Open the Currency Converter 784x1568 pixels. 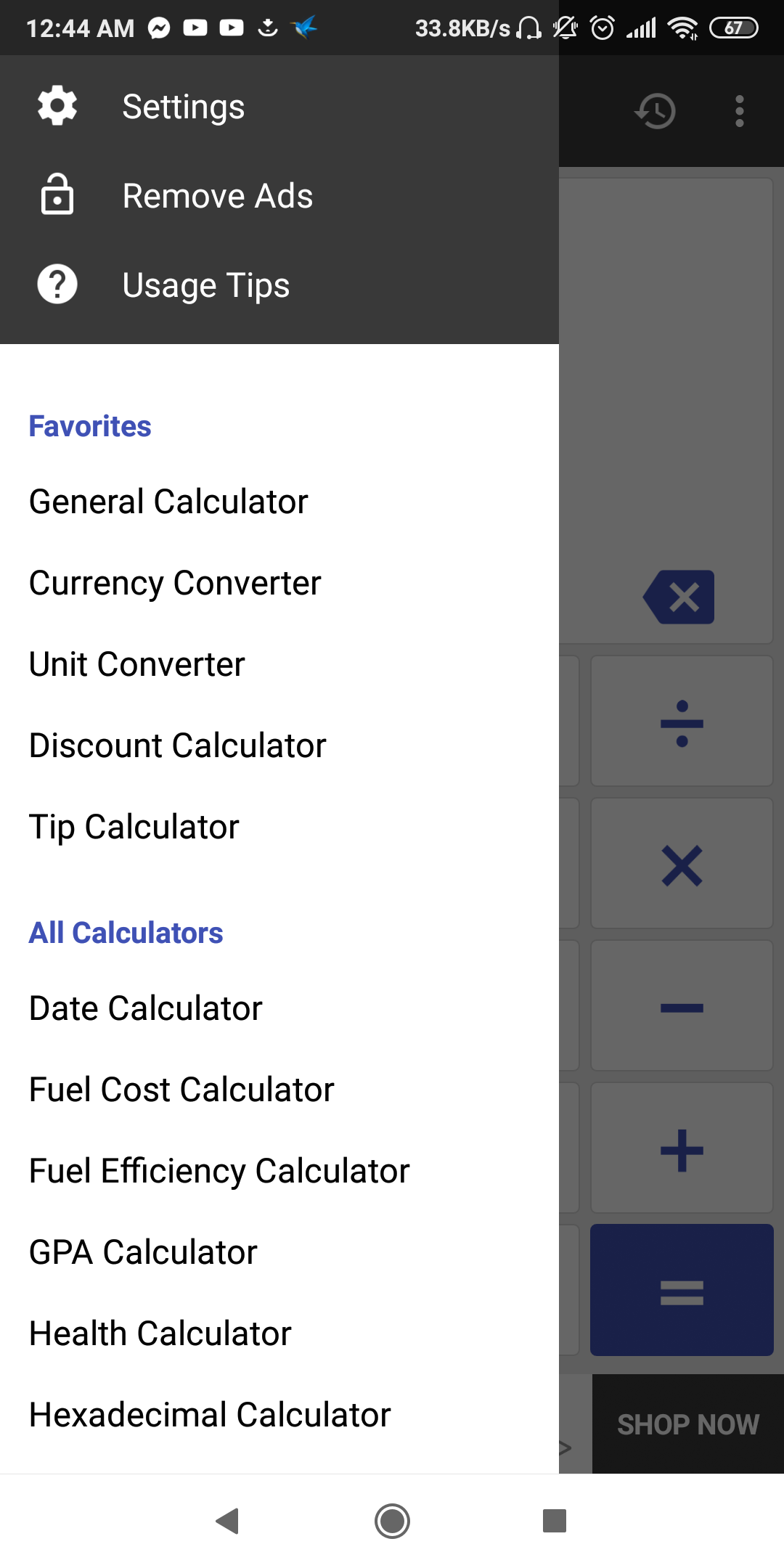pos(175,583)
